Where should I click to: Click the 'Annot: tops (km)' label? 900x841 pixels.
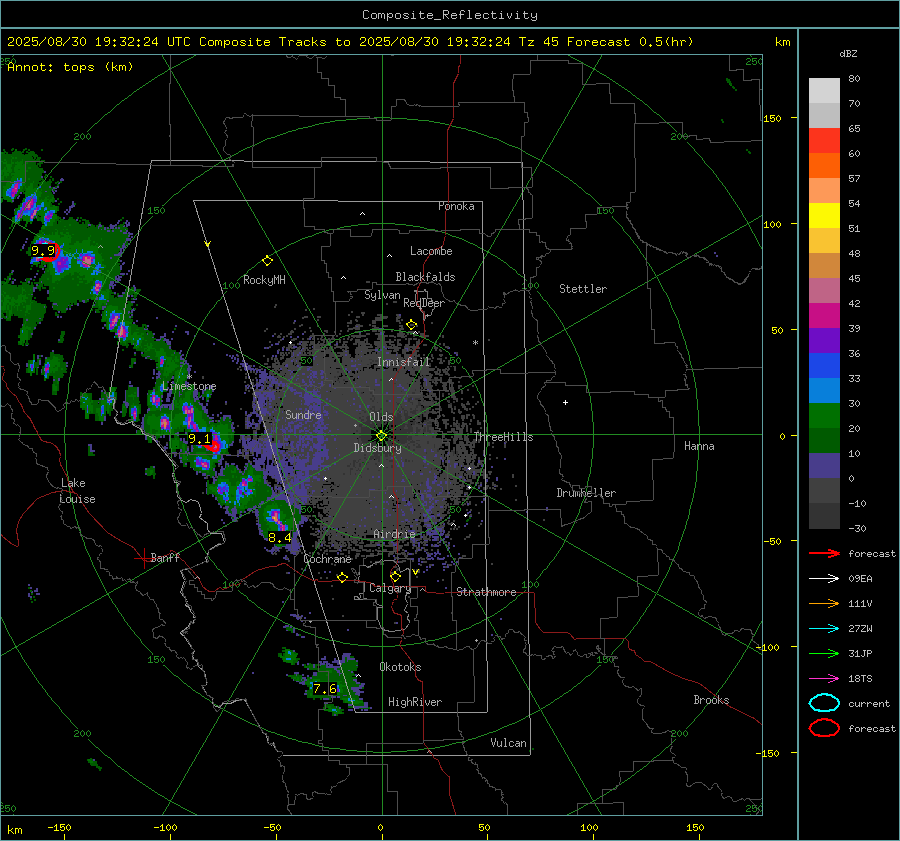click(x=70, y=67)
